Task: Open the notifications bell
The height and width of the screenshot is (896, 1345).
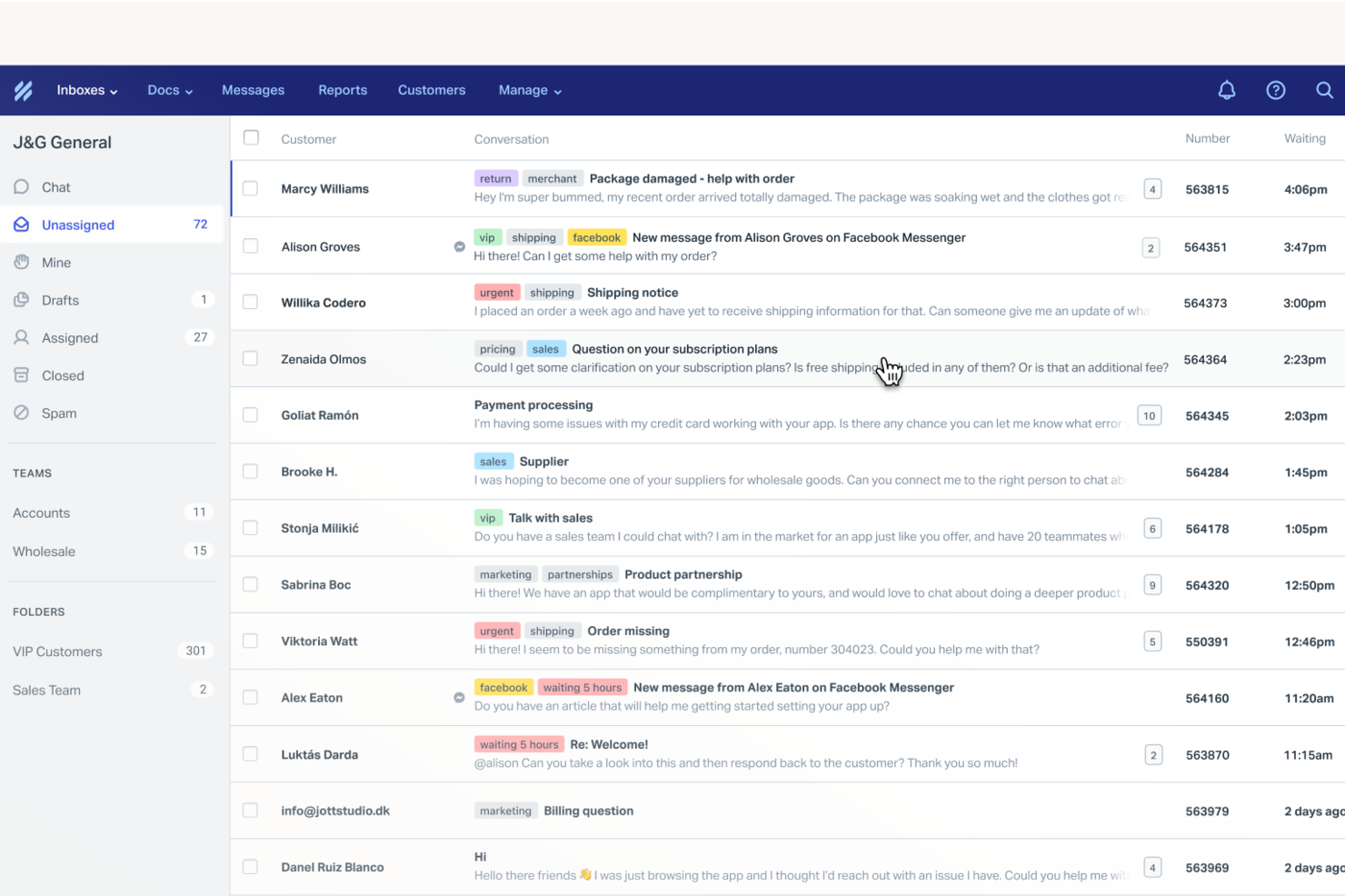Action: click(1227, 90)
